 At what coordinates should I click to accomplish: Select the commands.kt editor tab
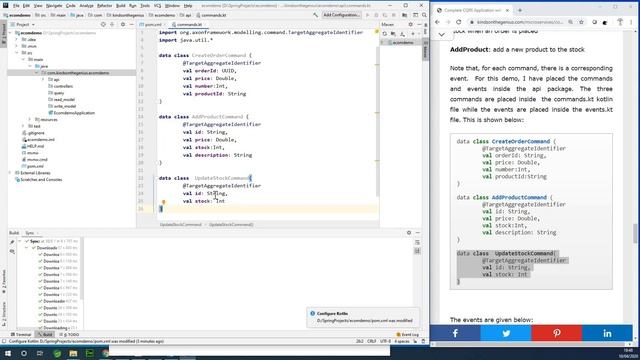coord(189,24)
